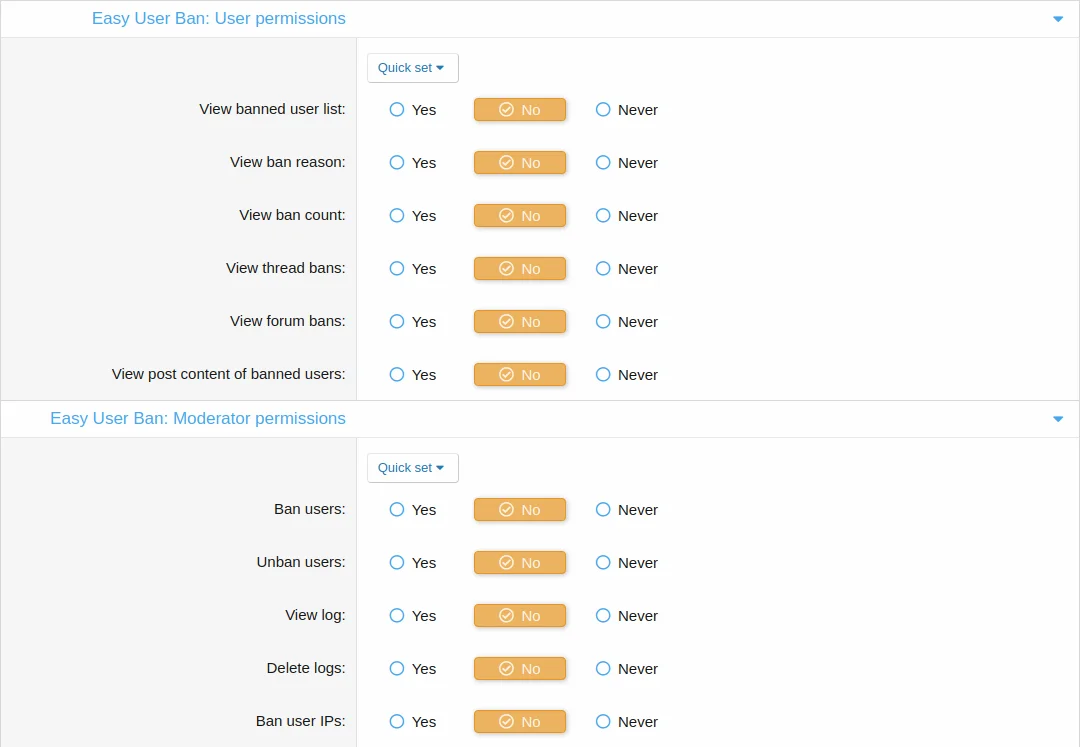Screen dimensions: 1080x747
Task: Open Quick set dropdown for moderator permissions
Action: pos(412,468)
